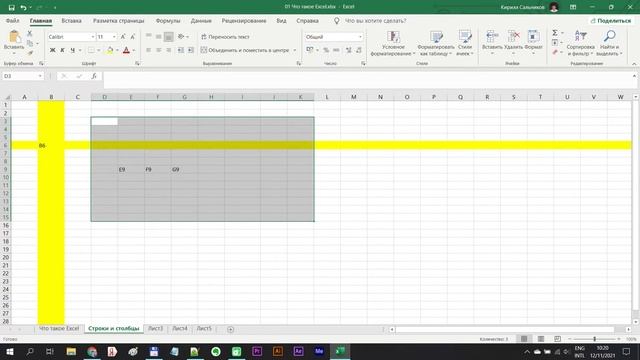Activate the Format Painter brush
The height and width of the screenshot is (360, 640).
30,52
